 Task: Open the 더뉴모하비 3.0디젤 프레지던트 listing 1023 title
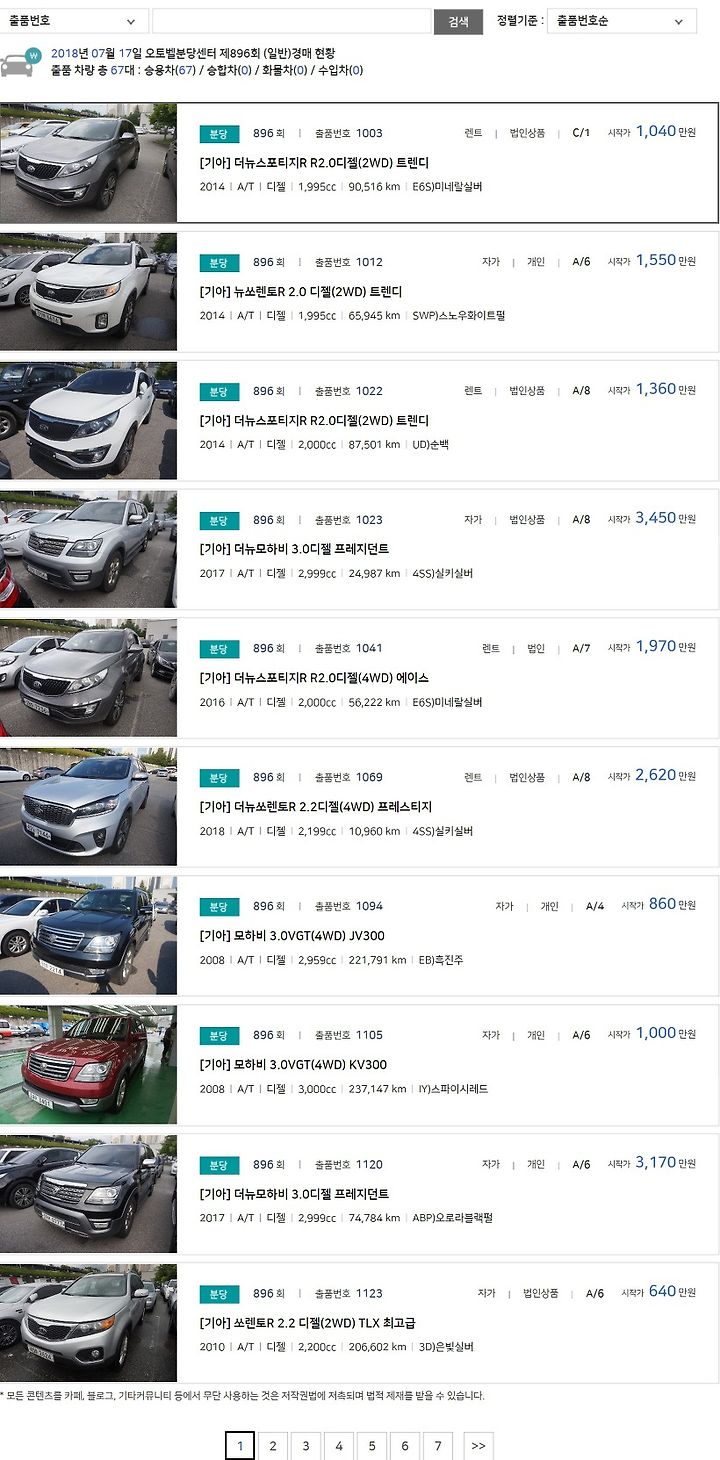[x=294, y=549]
